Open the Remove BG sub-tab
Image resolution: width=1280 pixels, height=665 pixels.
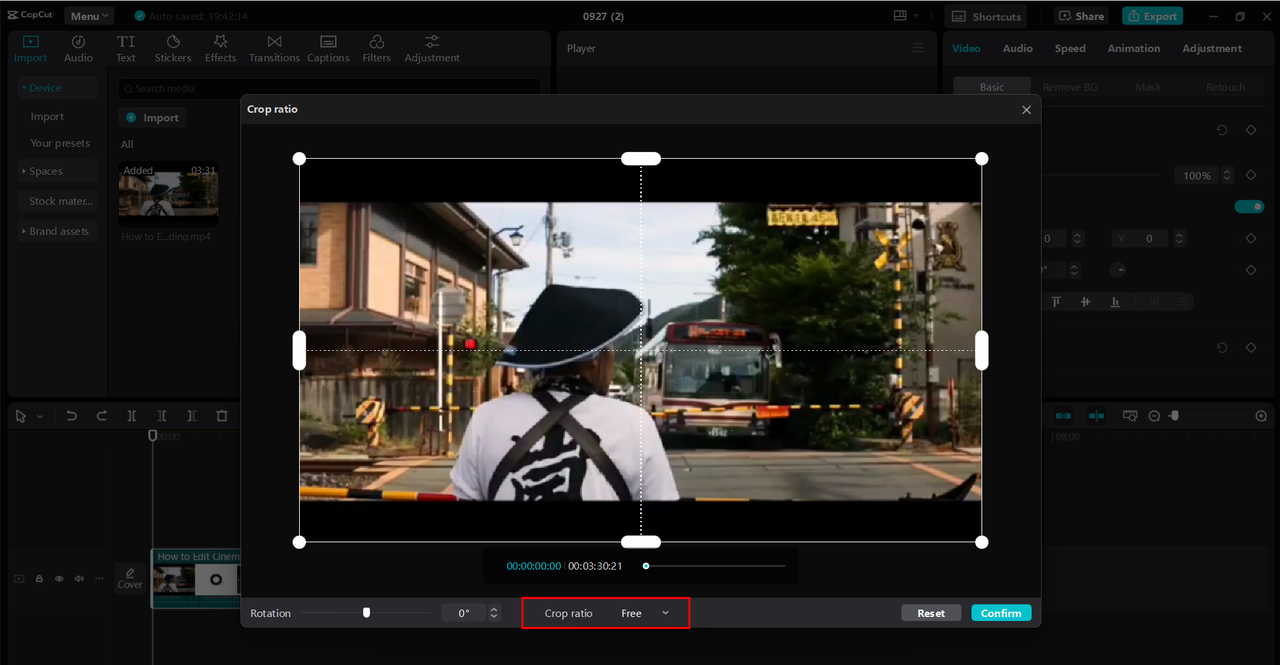tap(1070, 87)
